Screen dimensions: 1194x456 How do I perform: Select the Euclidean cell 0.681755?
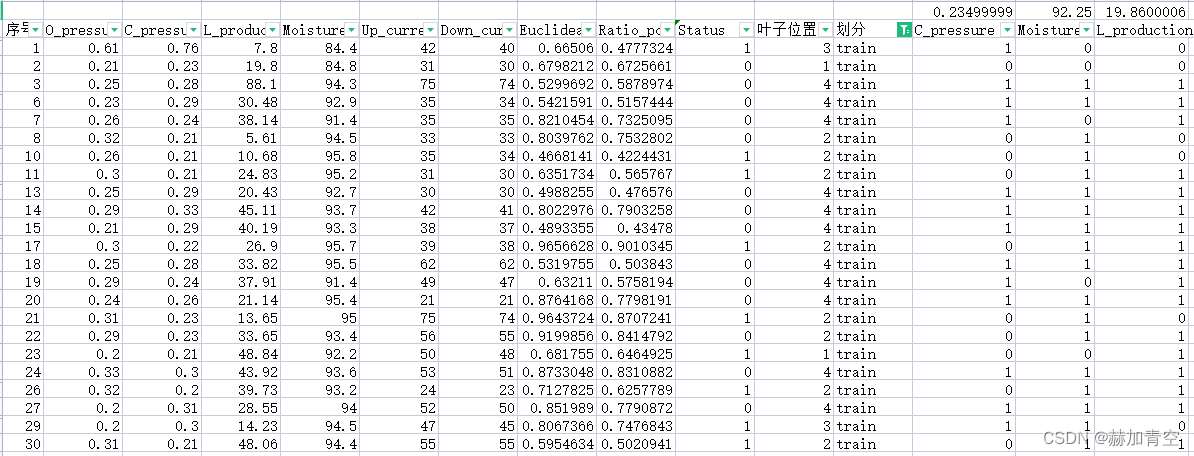pos(557,354)
